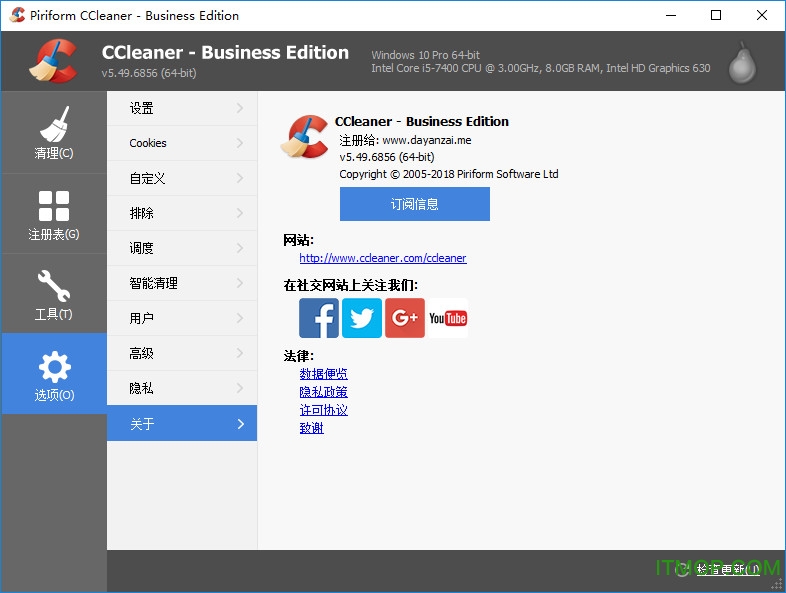Click the YouTube icon
Image resolution: width=786 pixels, height=593 pixels.
448,318
